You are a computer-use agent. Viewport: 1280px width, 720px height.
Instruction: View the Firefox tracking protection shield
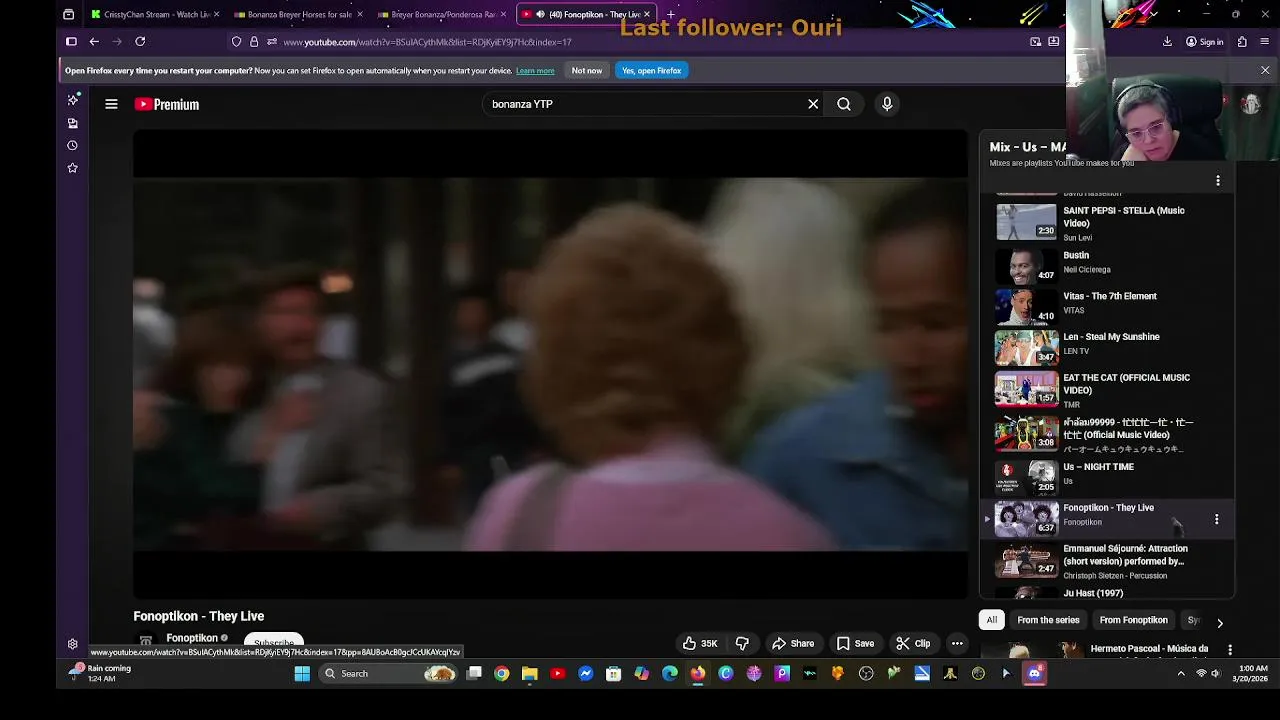pyautogui.click(x=236, y=42)
